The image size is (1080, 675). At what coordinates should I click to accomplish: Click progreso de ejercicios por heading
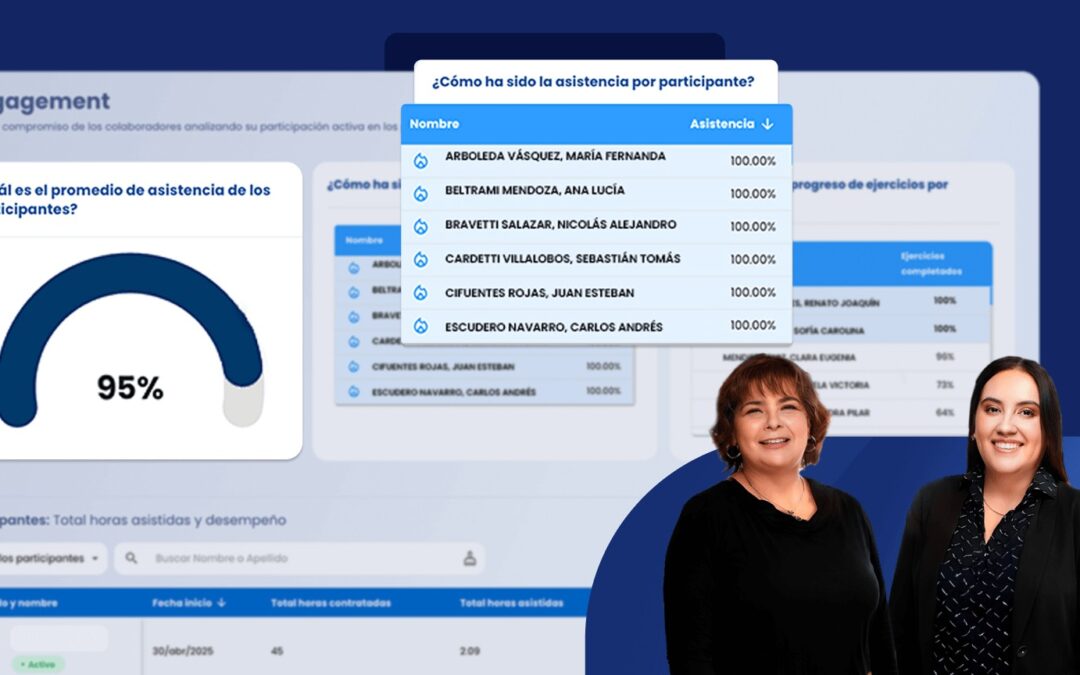pyautogui.click(x=869, y=185)
